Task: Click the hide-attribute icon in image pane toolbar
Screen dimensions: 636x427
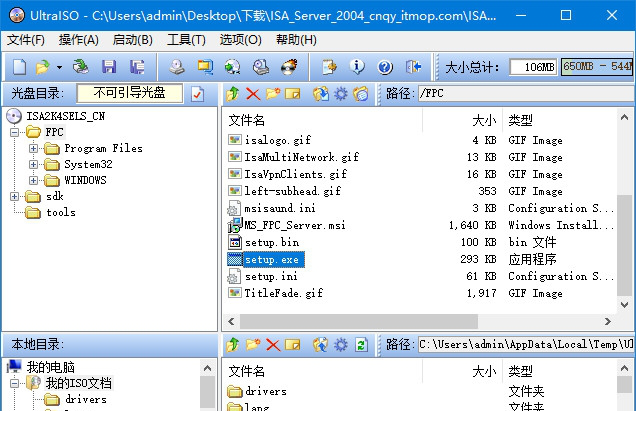Action: tap(361, 94)
